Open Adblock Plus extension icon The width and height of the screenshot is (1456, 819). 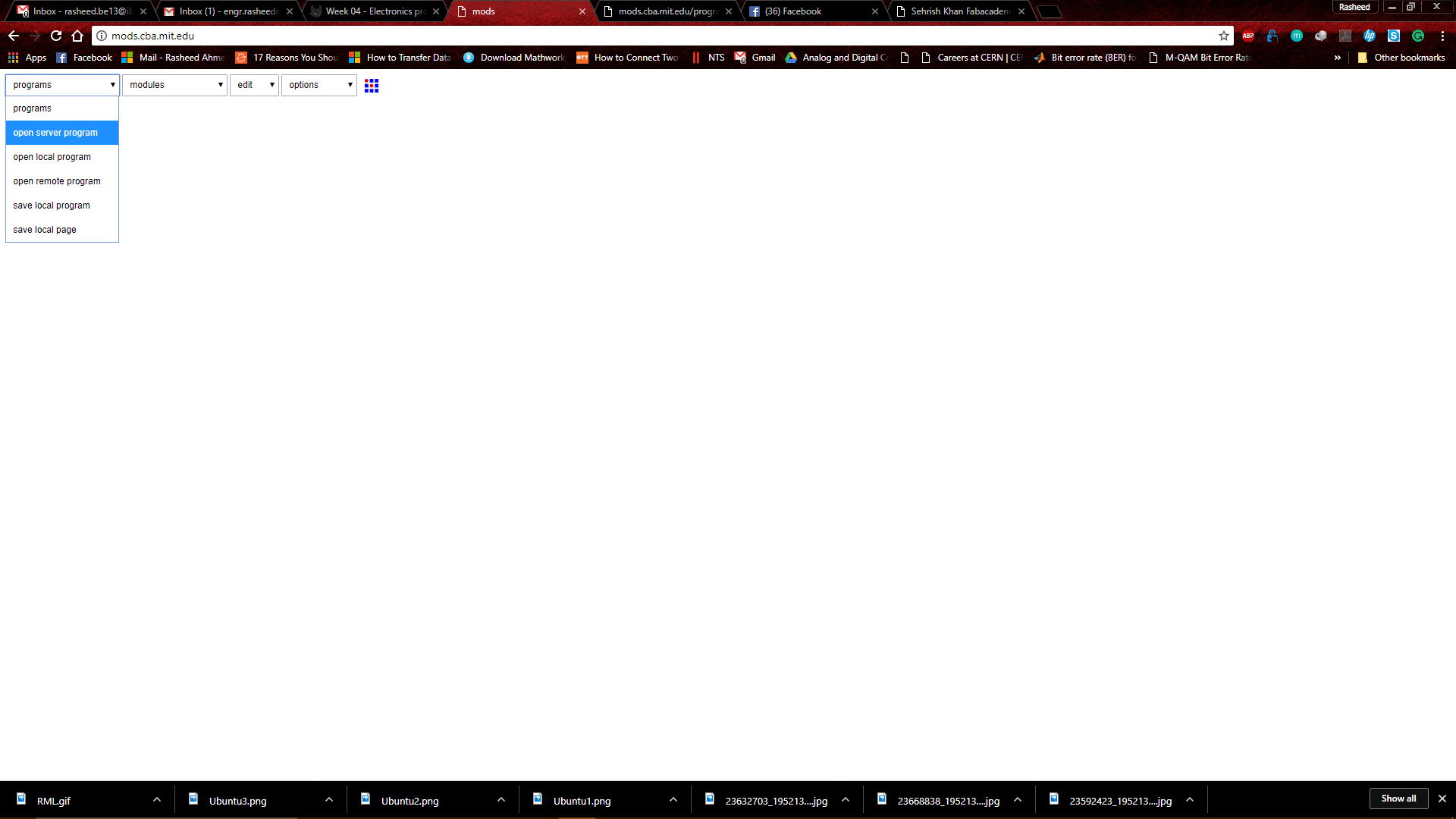(1248, 36)
